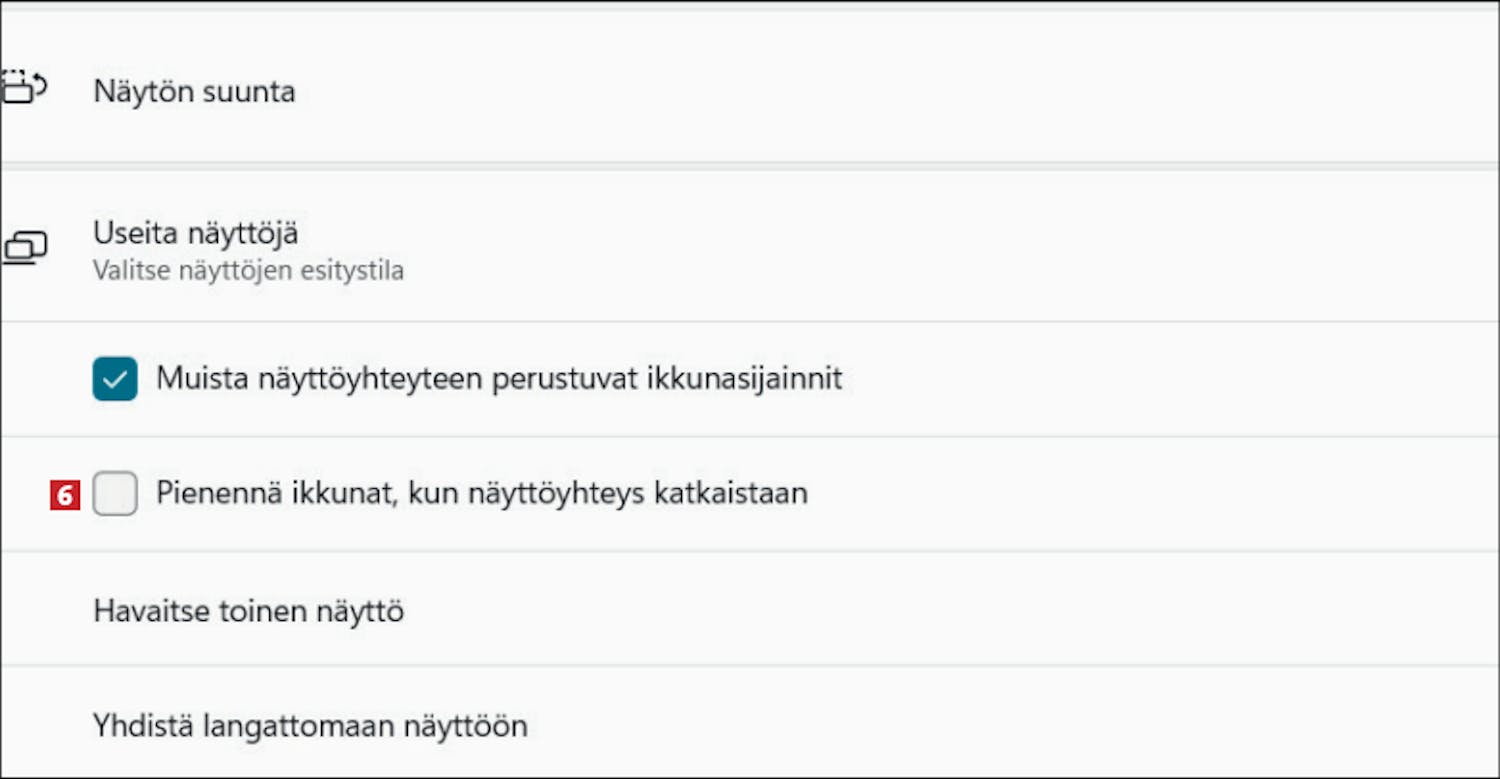Click the red number 6 marker
This screenshot has width=1500, height=779.
pos(65,494)
